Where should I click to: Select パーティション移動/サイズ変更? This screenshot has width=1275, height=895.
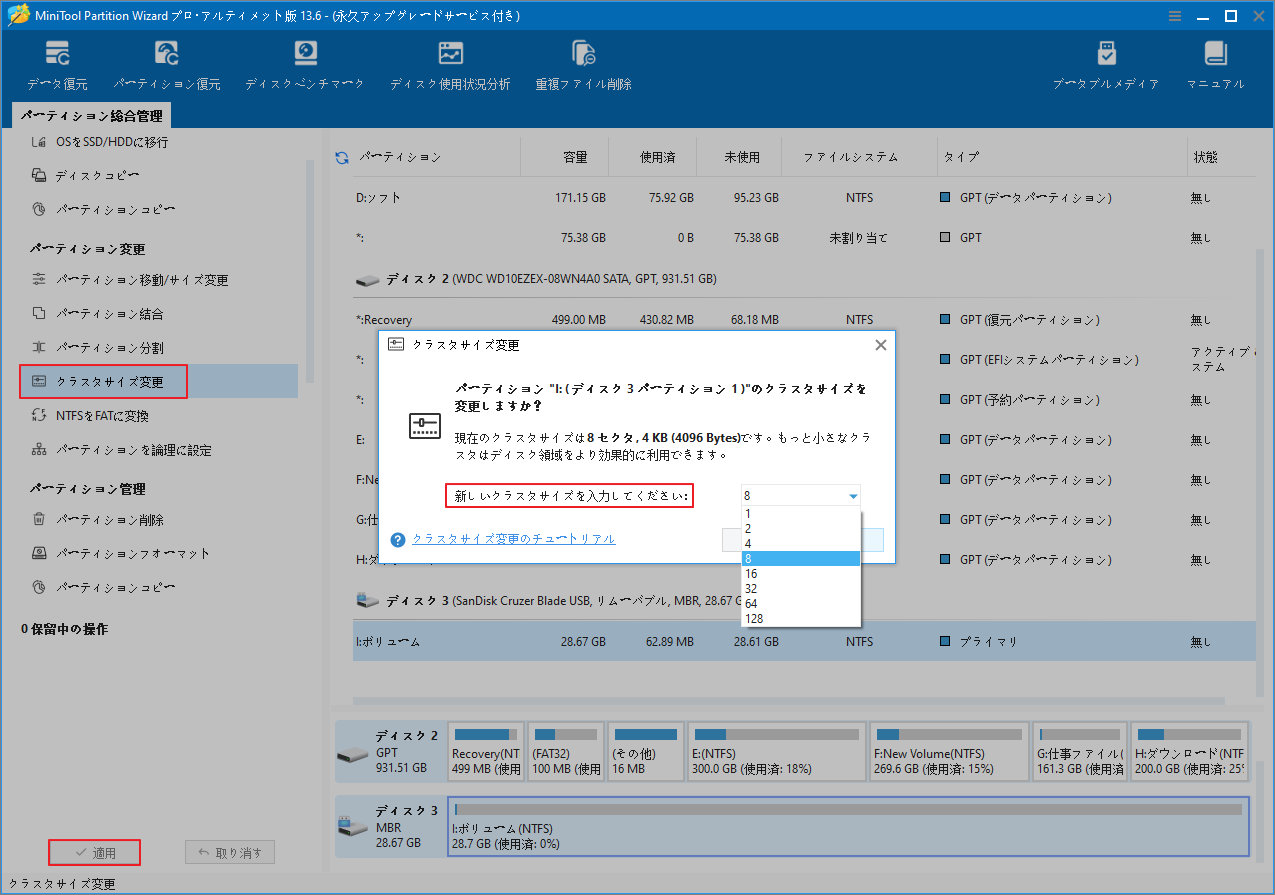[x=131, y=280]
